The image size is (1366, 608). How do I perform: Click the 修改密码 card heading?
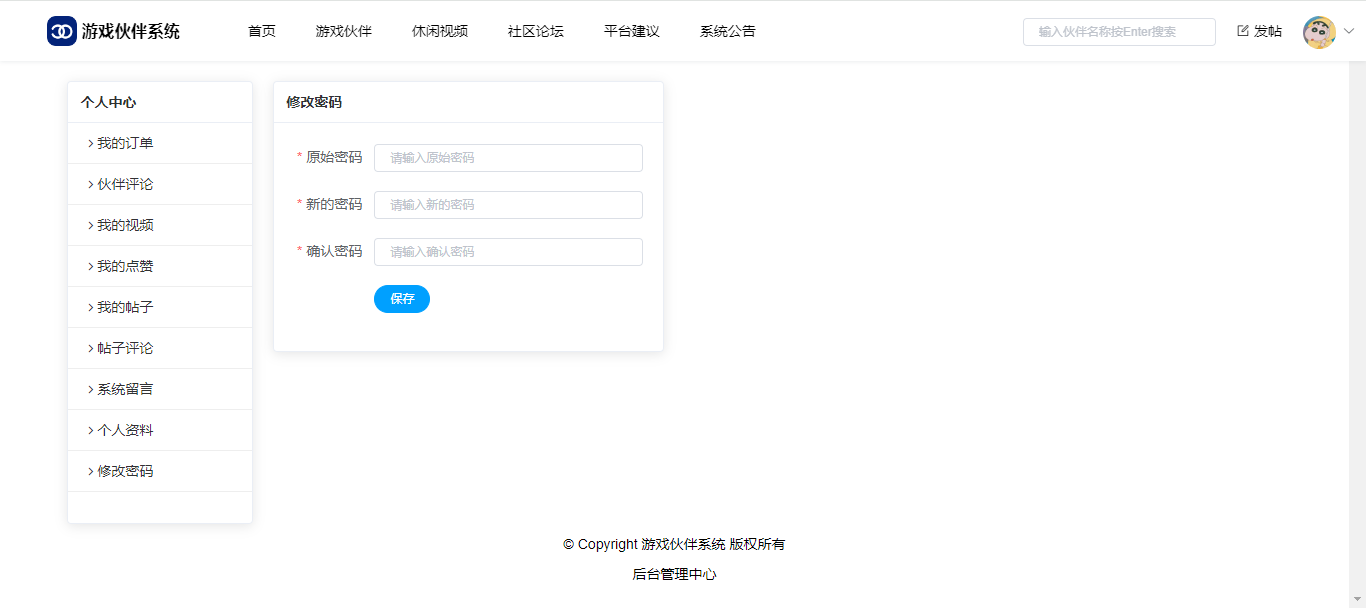point(314,102)
